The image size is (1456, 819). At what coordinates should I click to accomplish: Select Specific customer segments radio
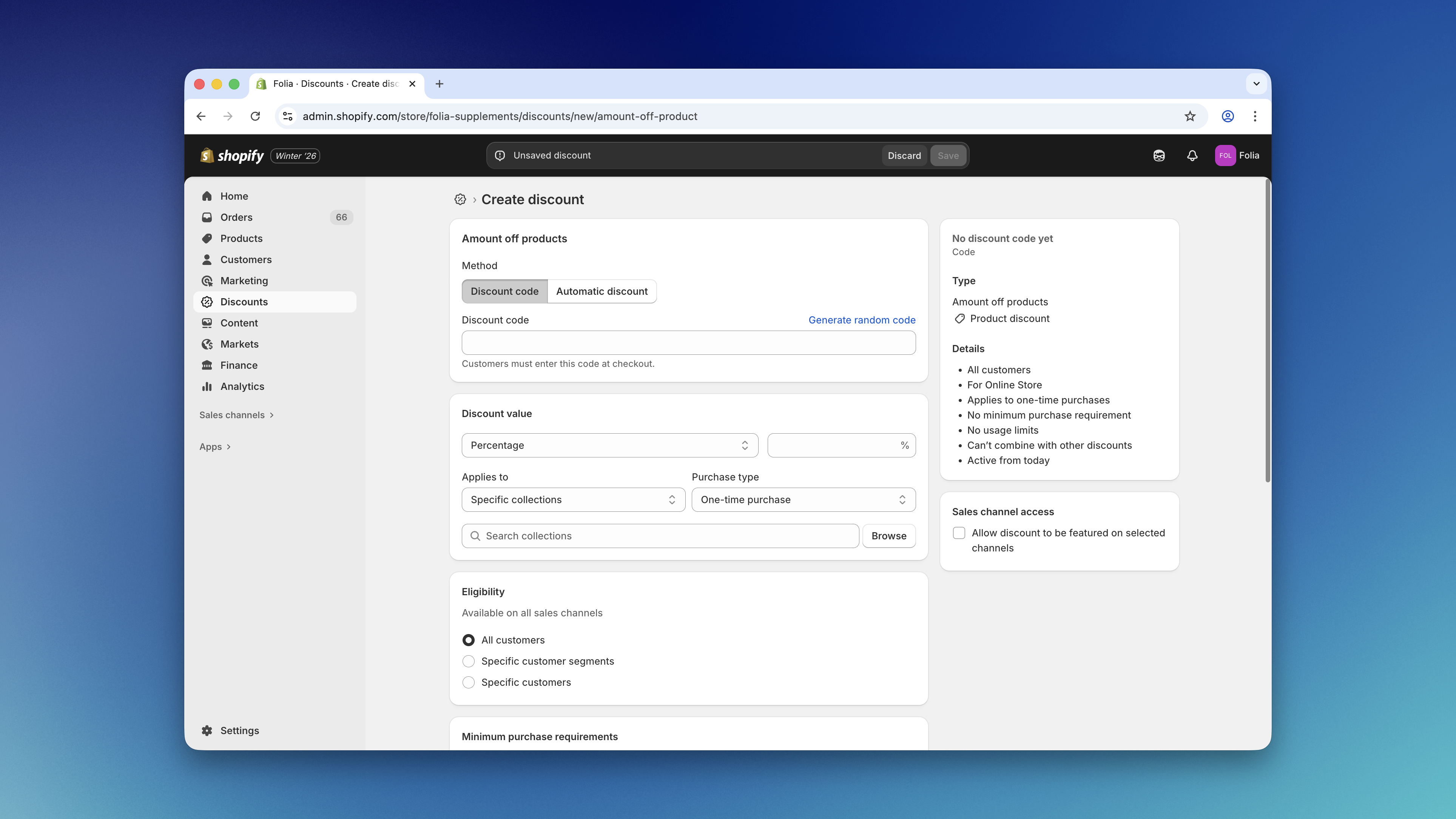point(468,661)
